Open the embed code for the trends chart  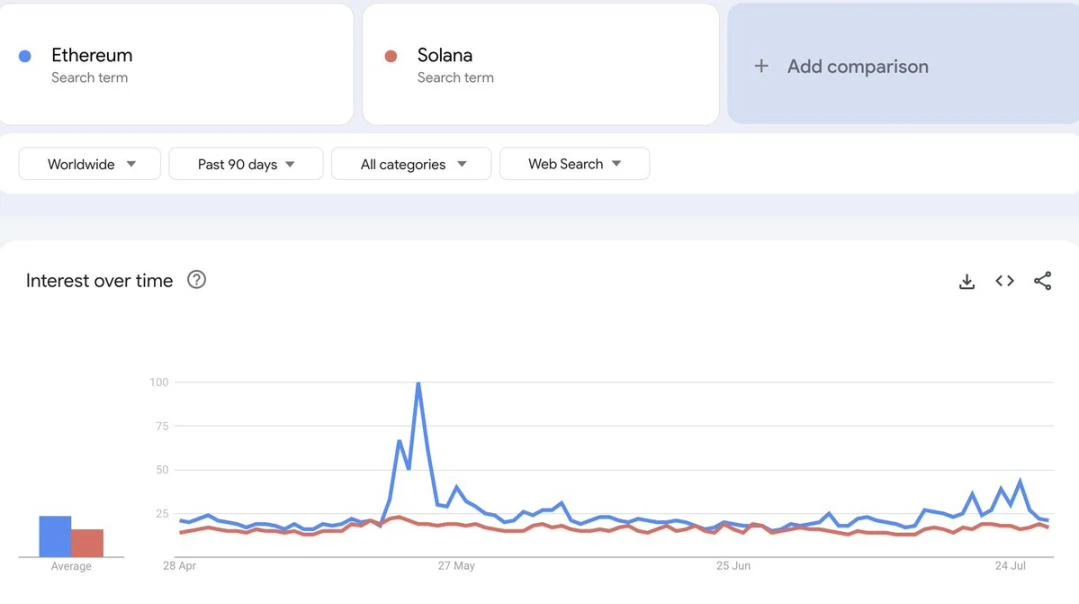point(1004,281)
